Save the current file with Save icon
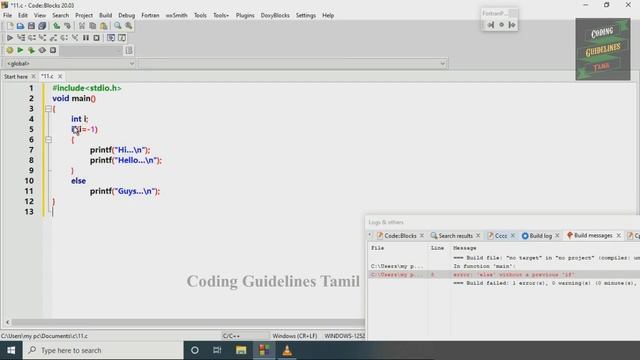 31,26
